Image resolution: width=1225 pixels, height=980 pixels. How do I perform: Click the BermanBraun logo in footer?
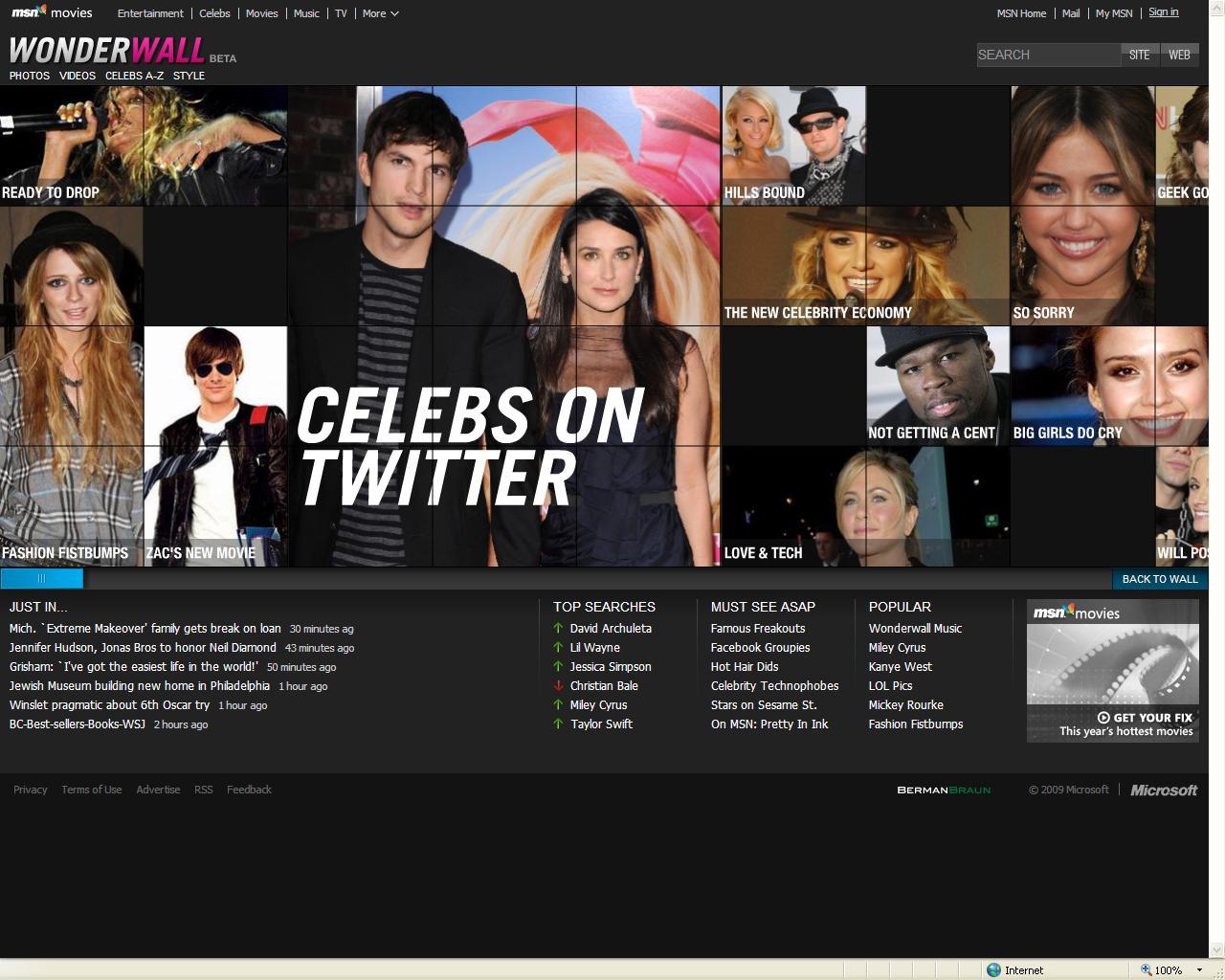coord(944,790)
